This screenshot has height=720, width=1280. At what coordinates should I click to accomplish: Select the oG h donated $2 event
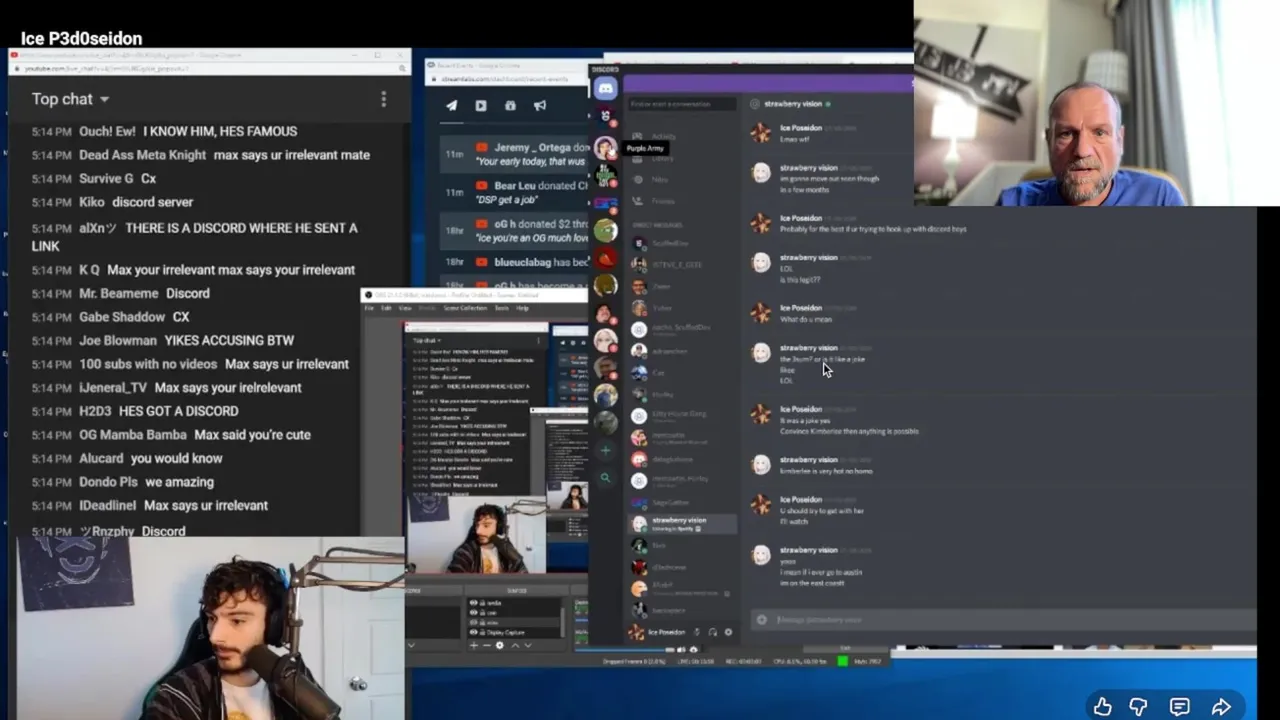click(x=515, y=231)
